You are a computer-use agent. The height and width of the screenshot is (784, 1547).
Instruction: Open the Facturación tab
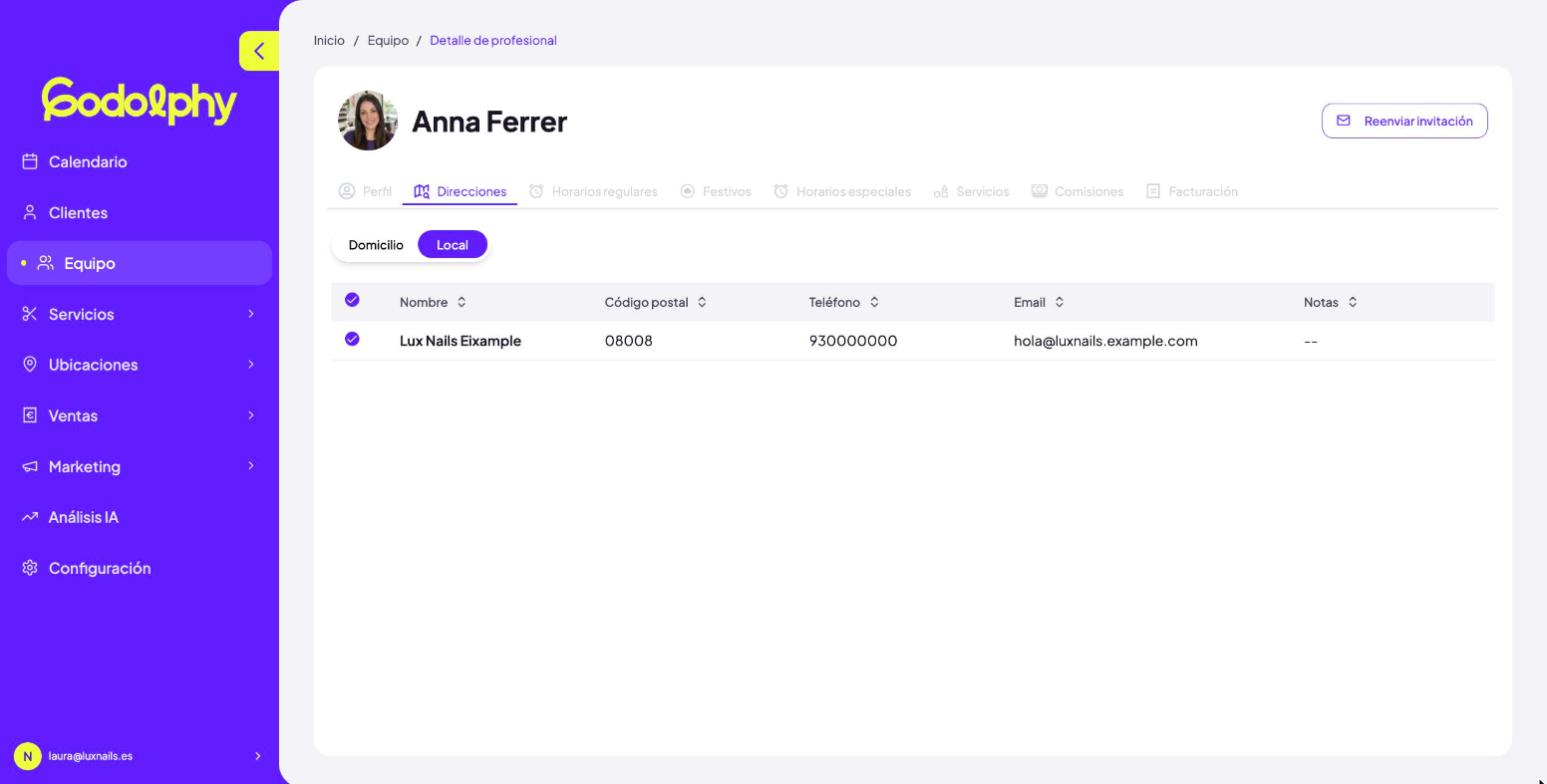tap(1191, 191)
